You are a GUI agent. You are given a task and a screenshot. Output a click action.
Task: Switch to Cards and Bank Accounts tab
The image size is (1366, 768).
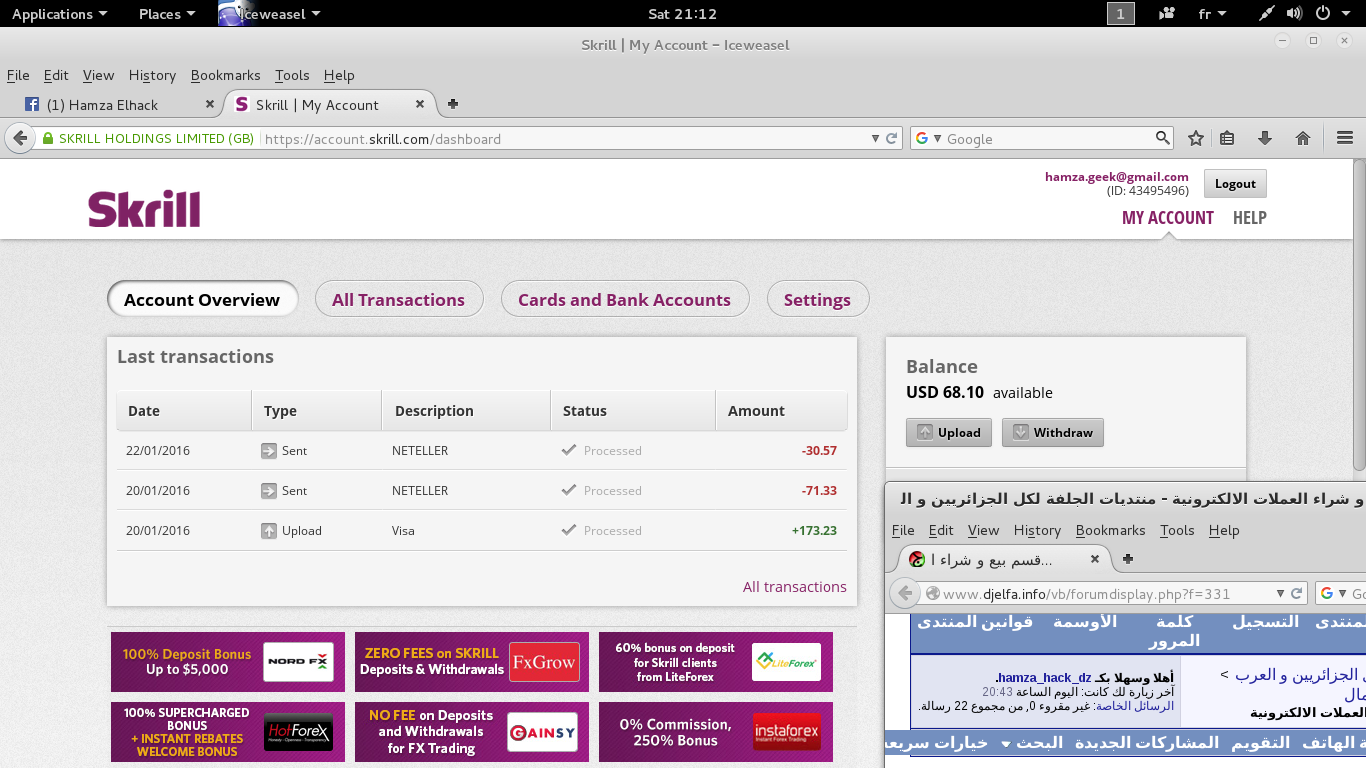625,300
